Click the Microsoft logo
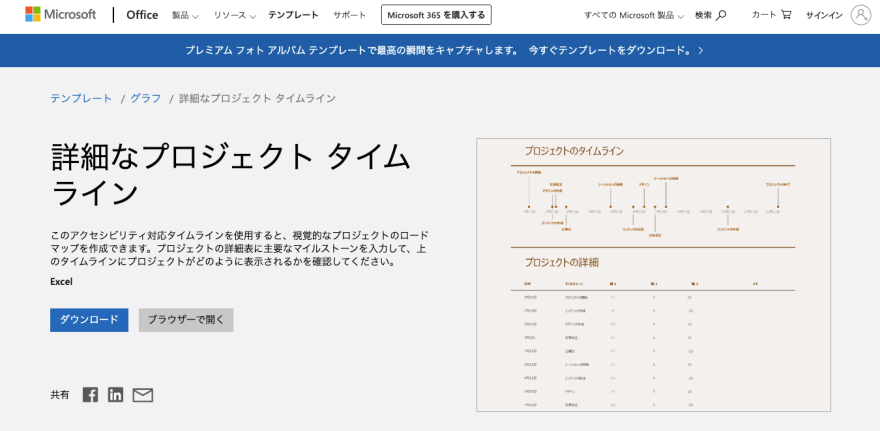 [x=60, y=15]
